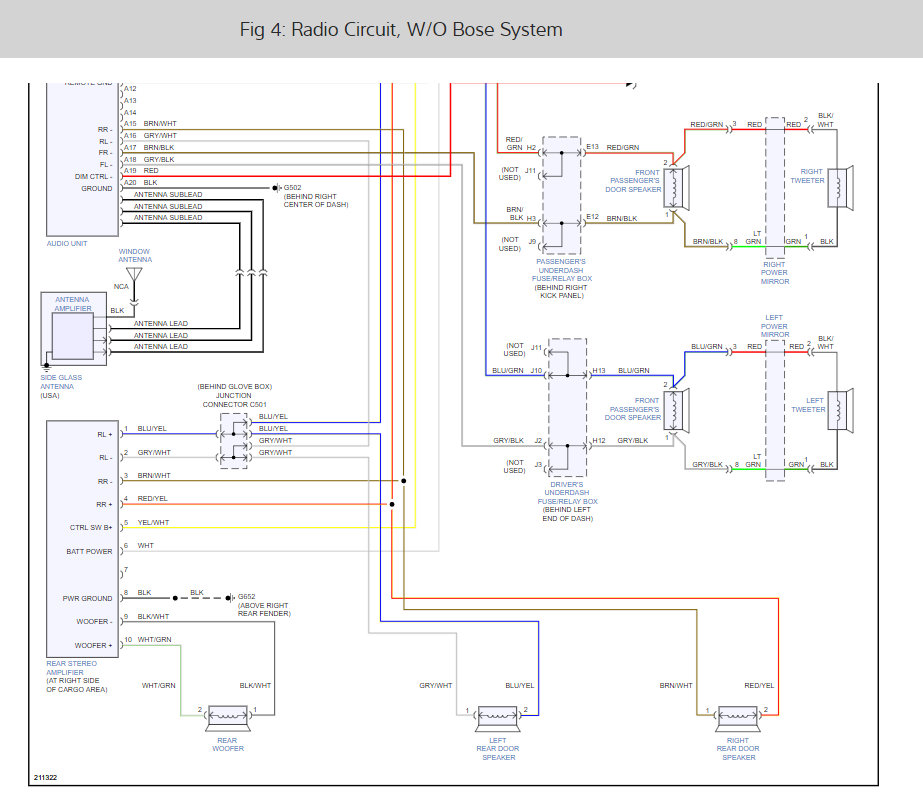Click the G502 ground point symbol

point(276,188)
